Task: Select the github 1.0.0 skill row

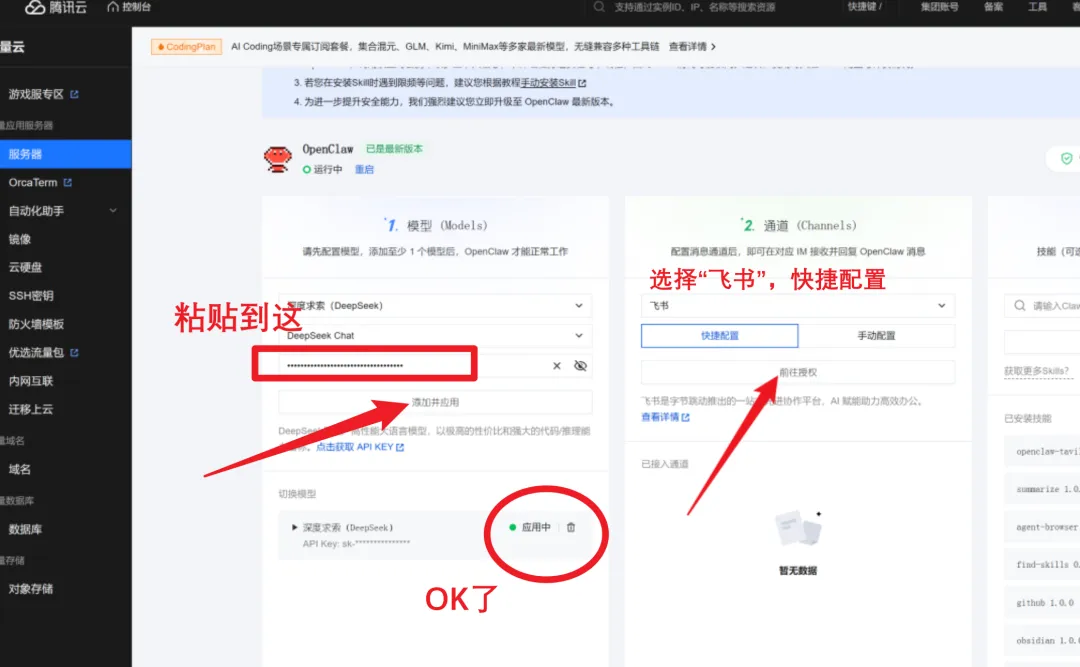Action: click(1042, 602)
